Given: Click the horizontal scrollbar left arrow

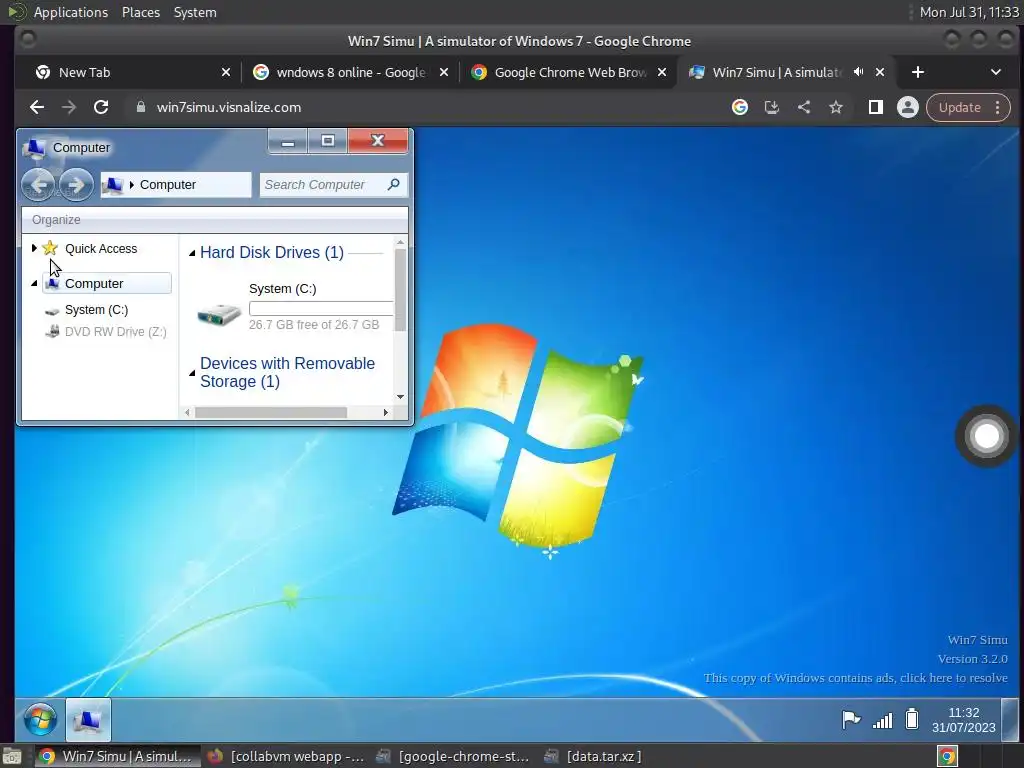Looking at the screenshot, I should 187,412.
